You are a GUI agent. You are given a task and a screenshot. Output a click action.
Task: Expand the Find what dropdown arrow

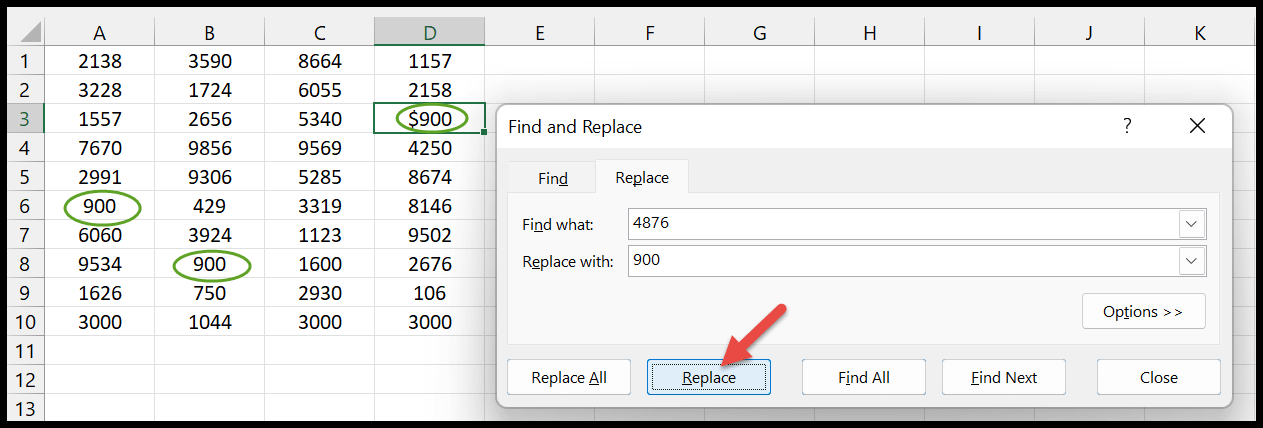click(1192, 224)
